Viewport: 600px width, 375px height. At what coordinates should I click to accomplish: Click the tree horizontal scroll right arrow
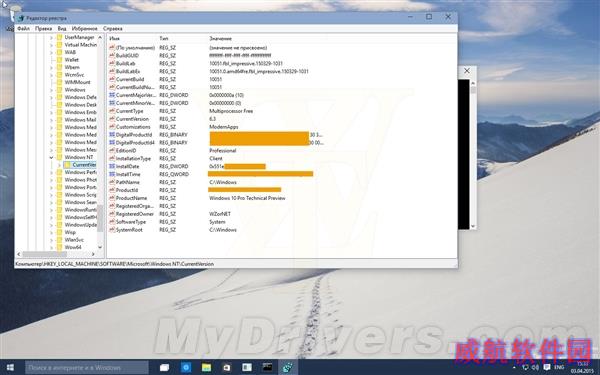tap(93, 254)
